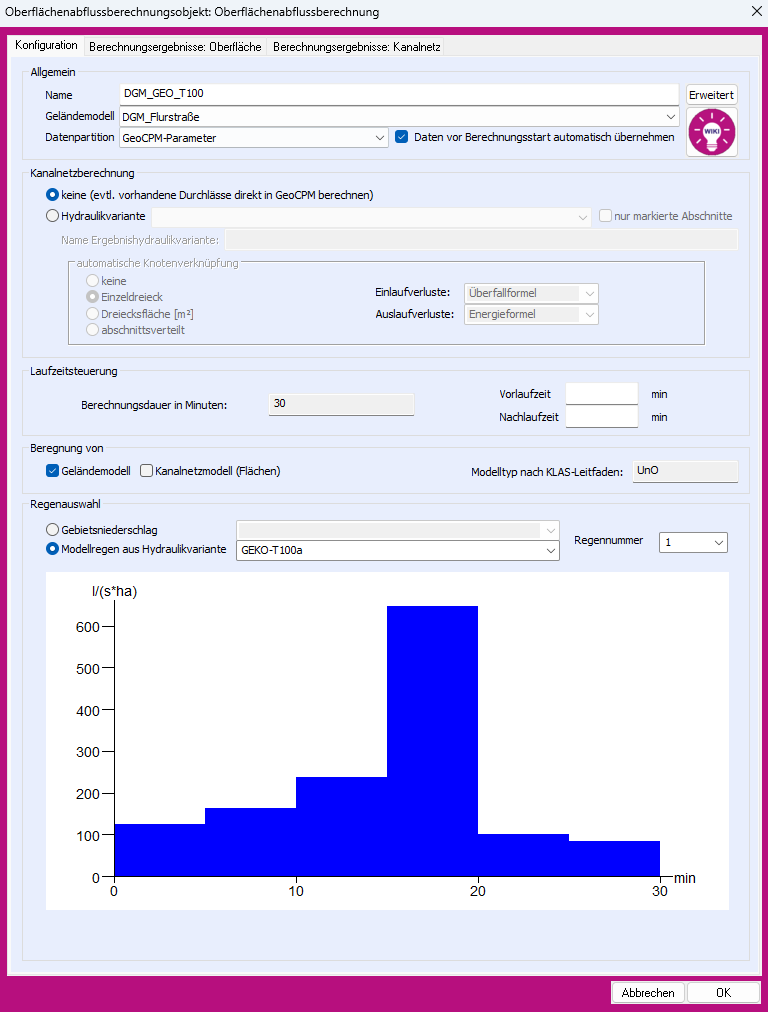The height and width of the screenshot is (1012, 768).
Task: Uncheck the Geländemodell Beregnung checkbox
Action: [53, 470]
